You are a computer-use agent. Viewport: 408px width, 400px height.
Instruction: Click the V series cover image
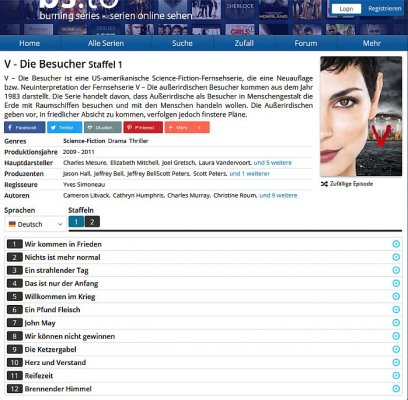coord(361,116)
